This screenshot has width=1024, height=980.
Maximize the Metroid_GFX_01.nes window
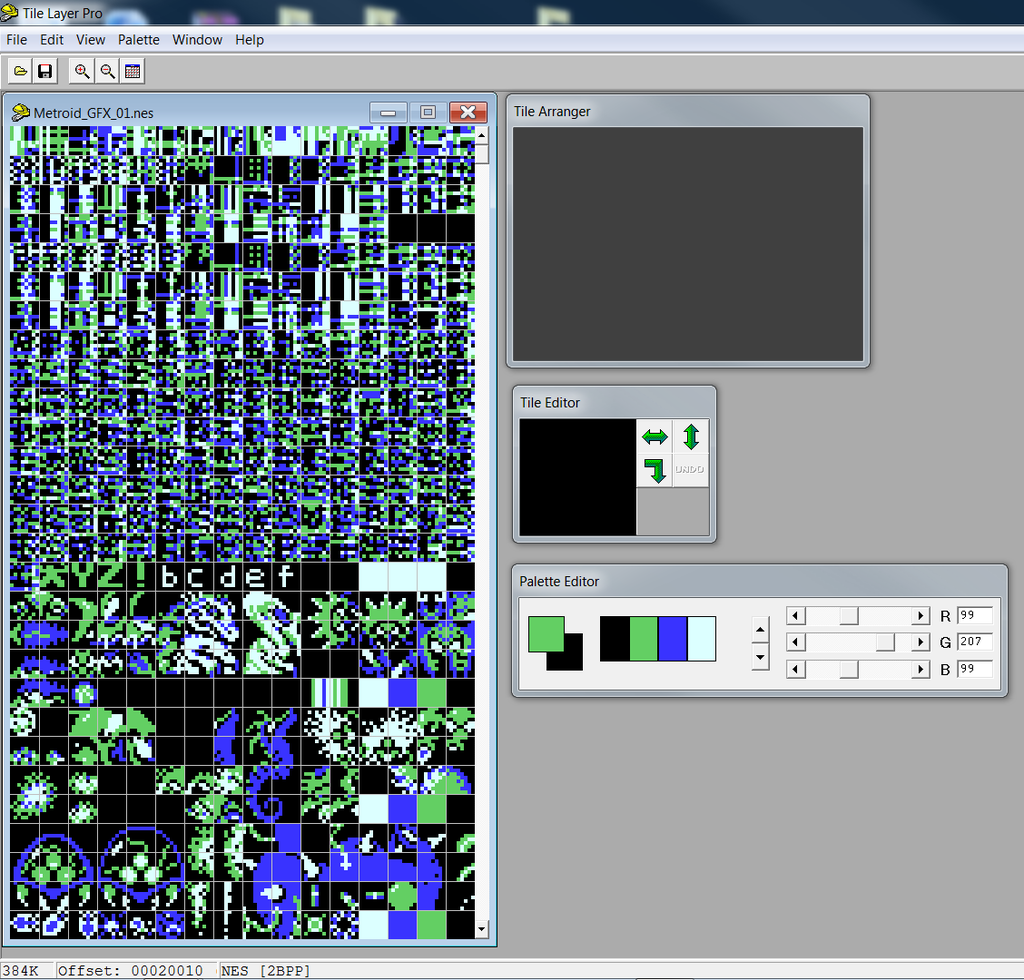[x=427, y=112]
